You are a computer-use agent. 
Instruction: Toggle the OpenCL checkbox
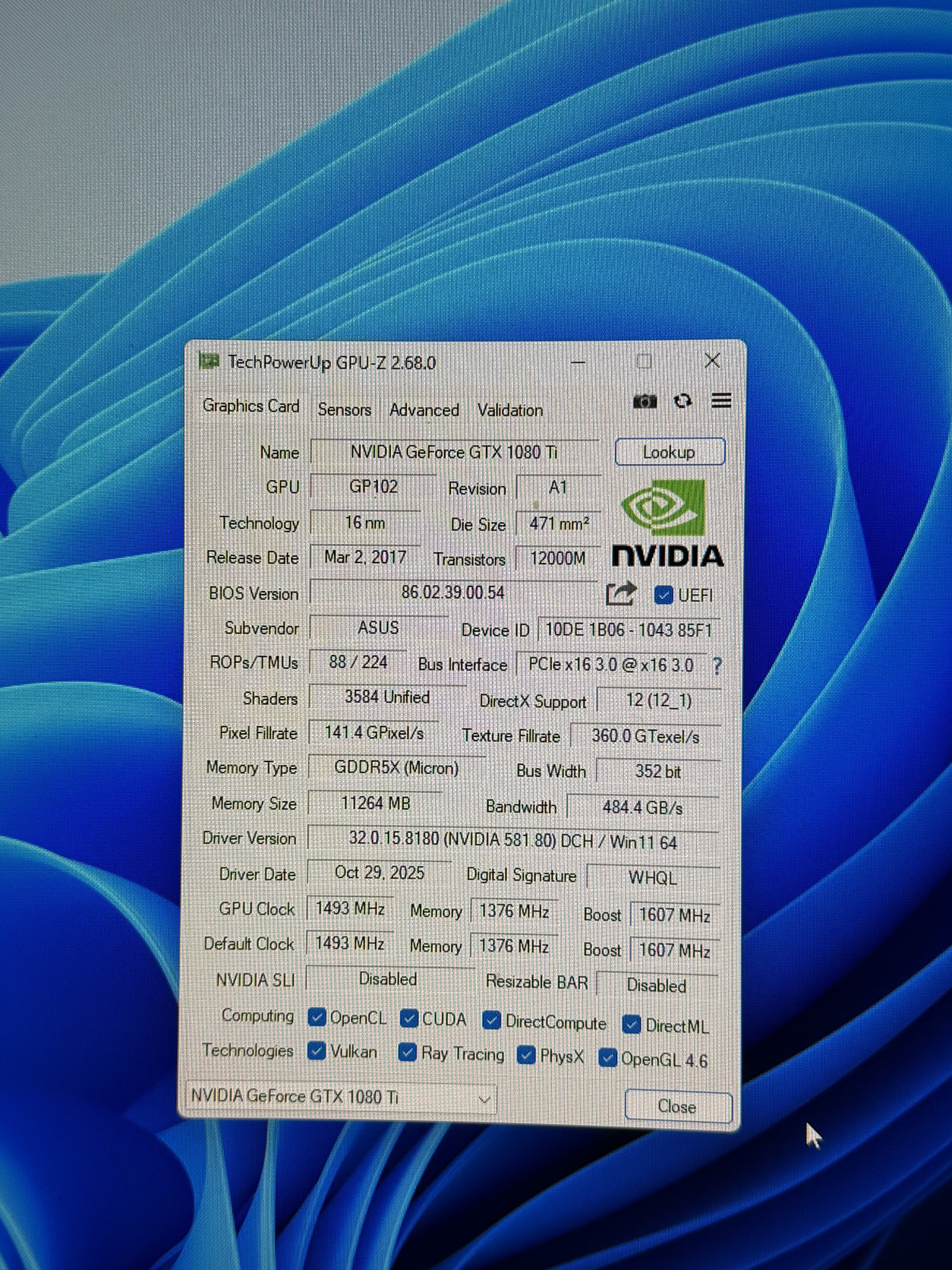(317, 1017)
